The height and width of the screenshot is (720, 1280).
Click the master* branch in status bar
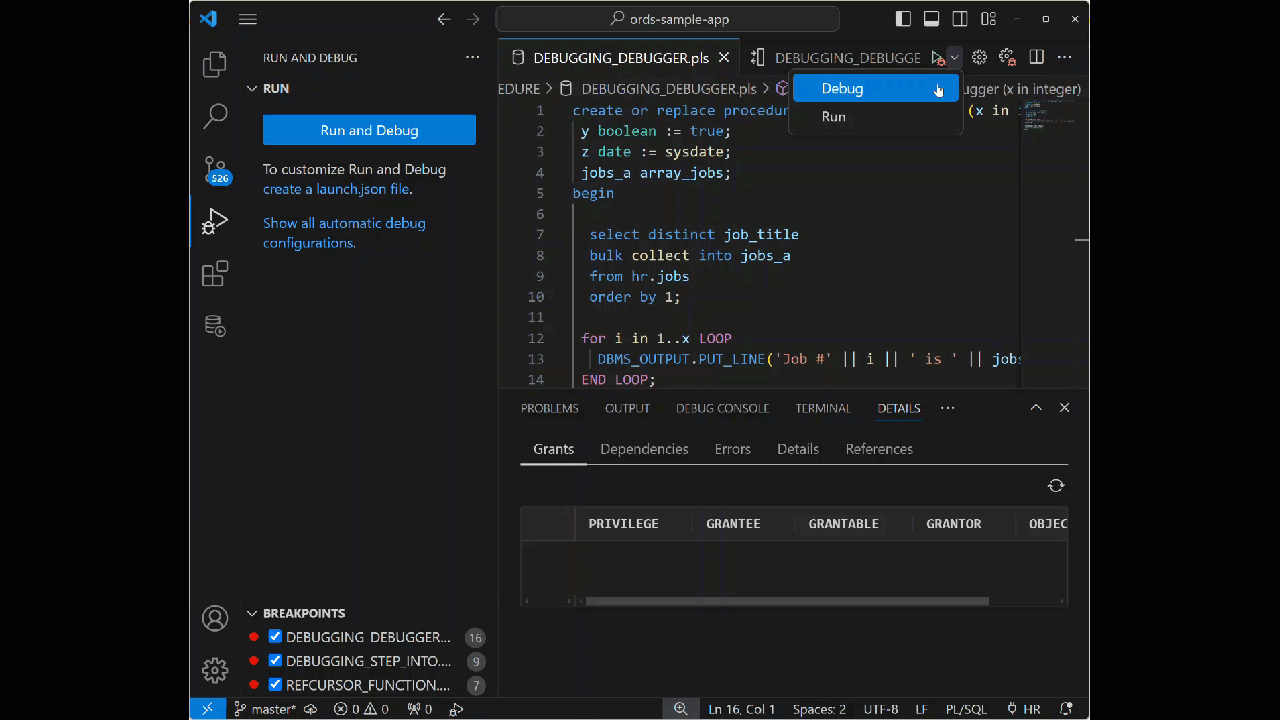click(266, 709)
